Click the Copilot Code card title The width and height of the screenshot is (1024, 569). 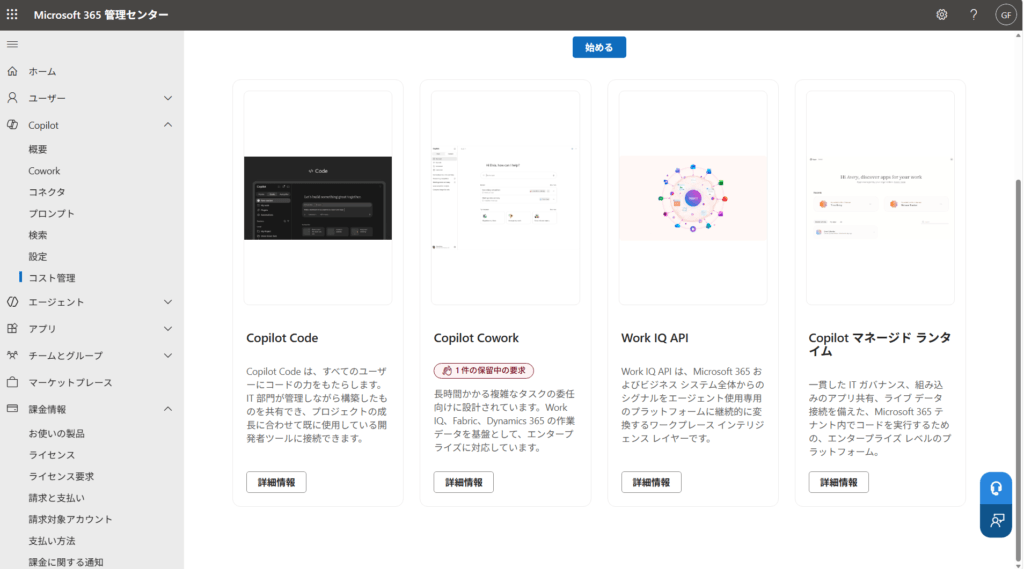click(282, 338)
